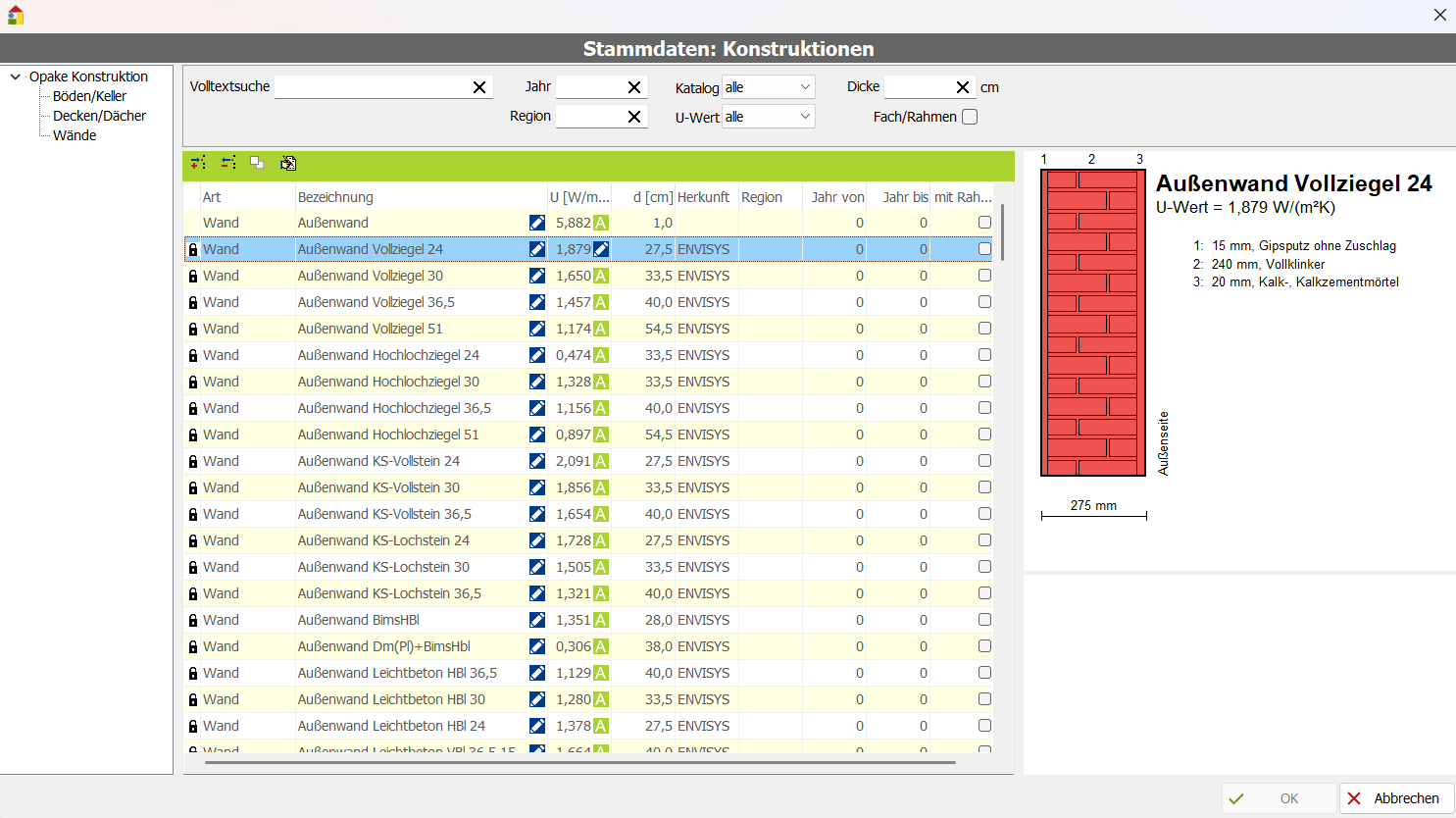1456x818 pixels.
Task: Open the Katalog dropdown
Action: click(769, 87)
